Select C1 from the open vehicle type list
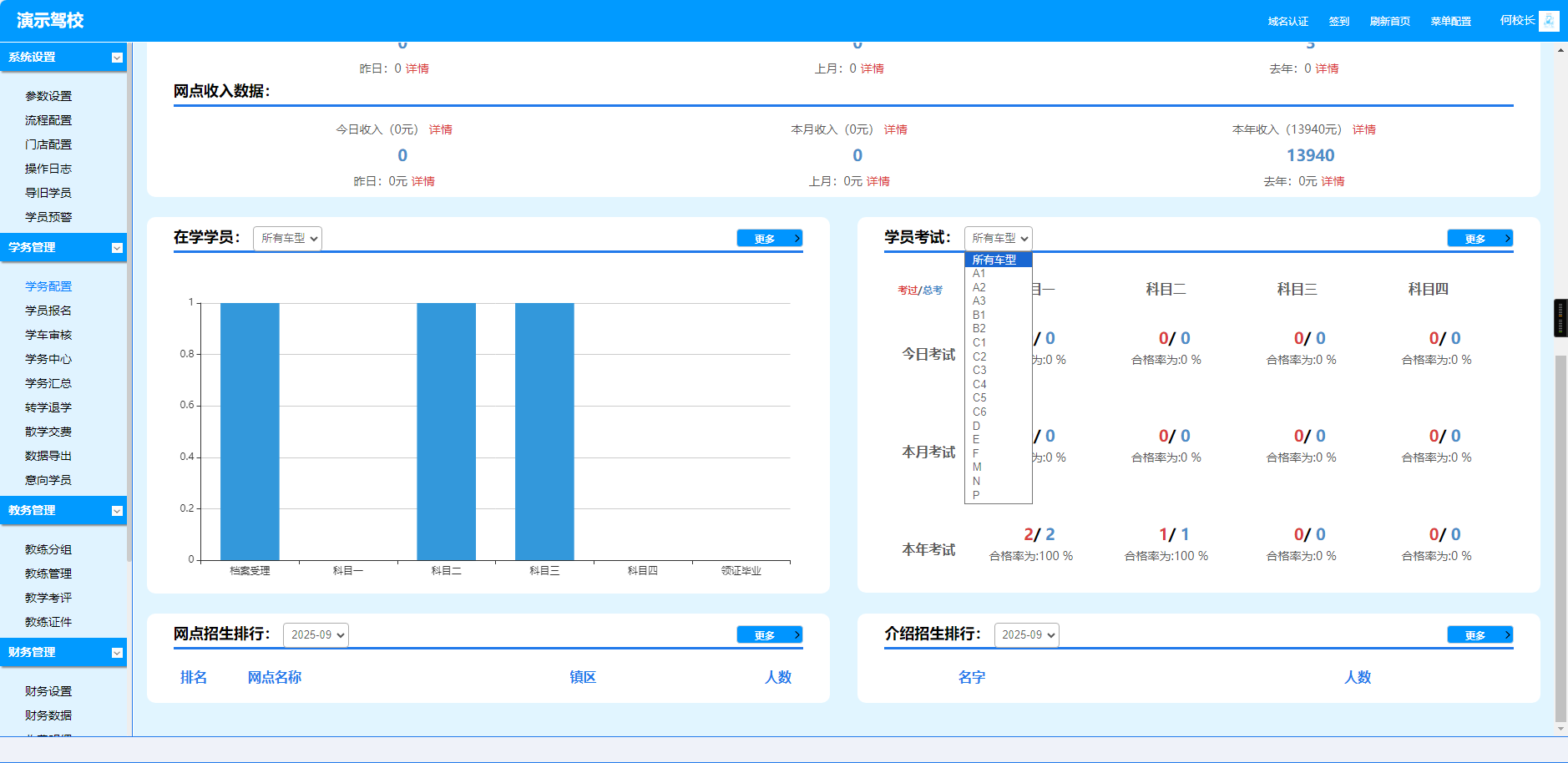 [x=979, y=341]
